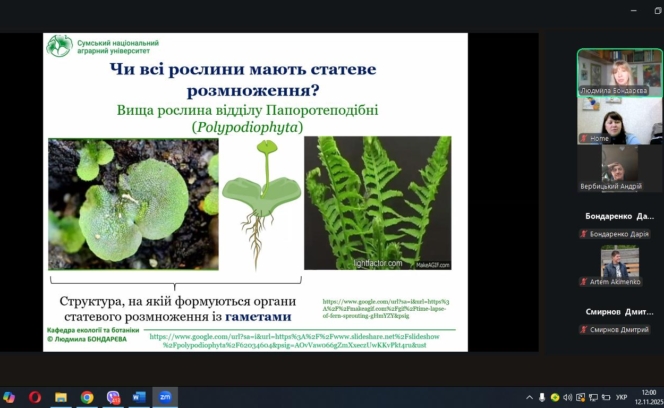Click the Бондаренко Дарія participant tile
Image resolution: width=664 pixels, height=408 pixels.
(x=619, y=224)
